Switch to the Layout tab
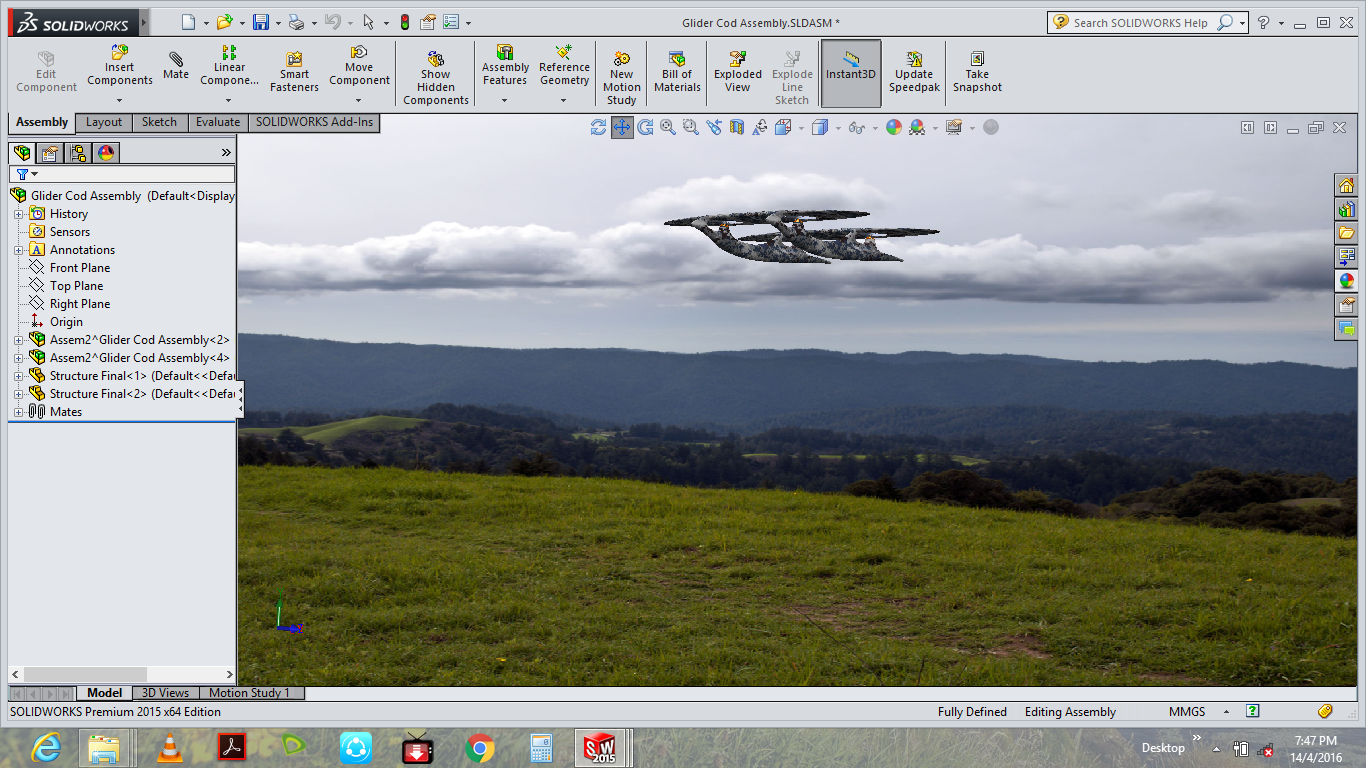Image resolution: width=1366 pixels, height=768 pixels. click(104, 122)
